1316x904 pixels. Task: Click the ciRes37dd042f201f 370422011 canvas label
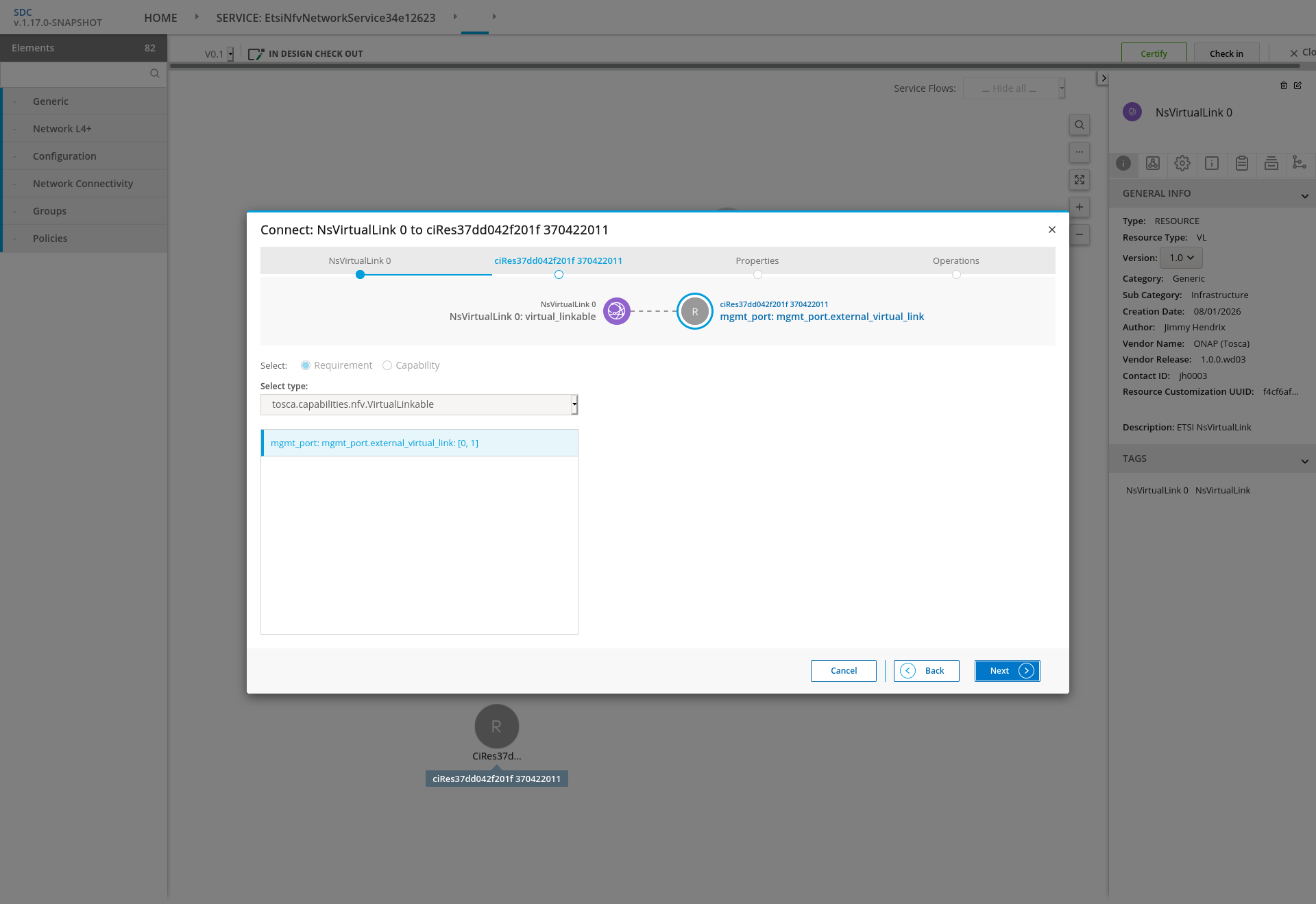(x=497, y=779)
